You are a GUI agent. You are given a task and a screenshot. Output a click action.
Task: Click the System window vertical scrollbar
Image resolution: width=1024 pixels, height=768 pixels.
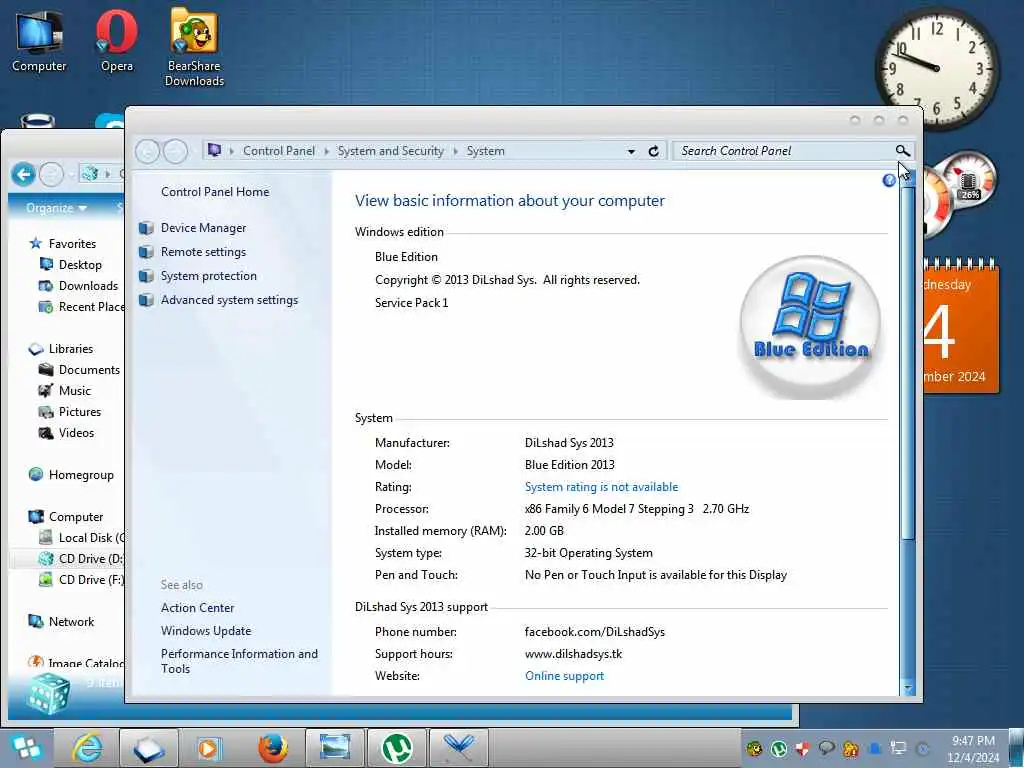[908, 362]
